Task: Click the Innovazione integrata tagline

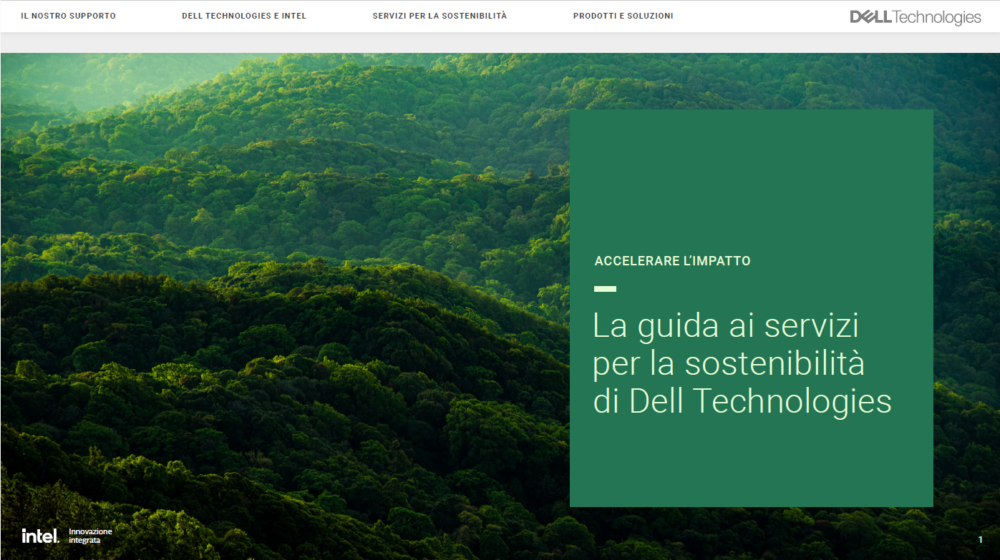Action: point(90,536)
